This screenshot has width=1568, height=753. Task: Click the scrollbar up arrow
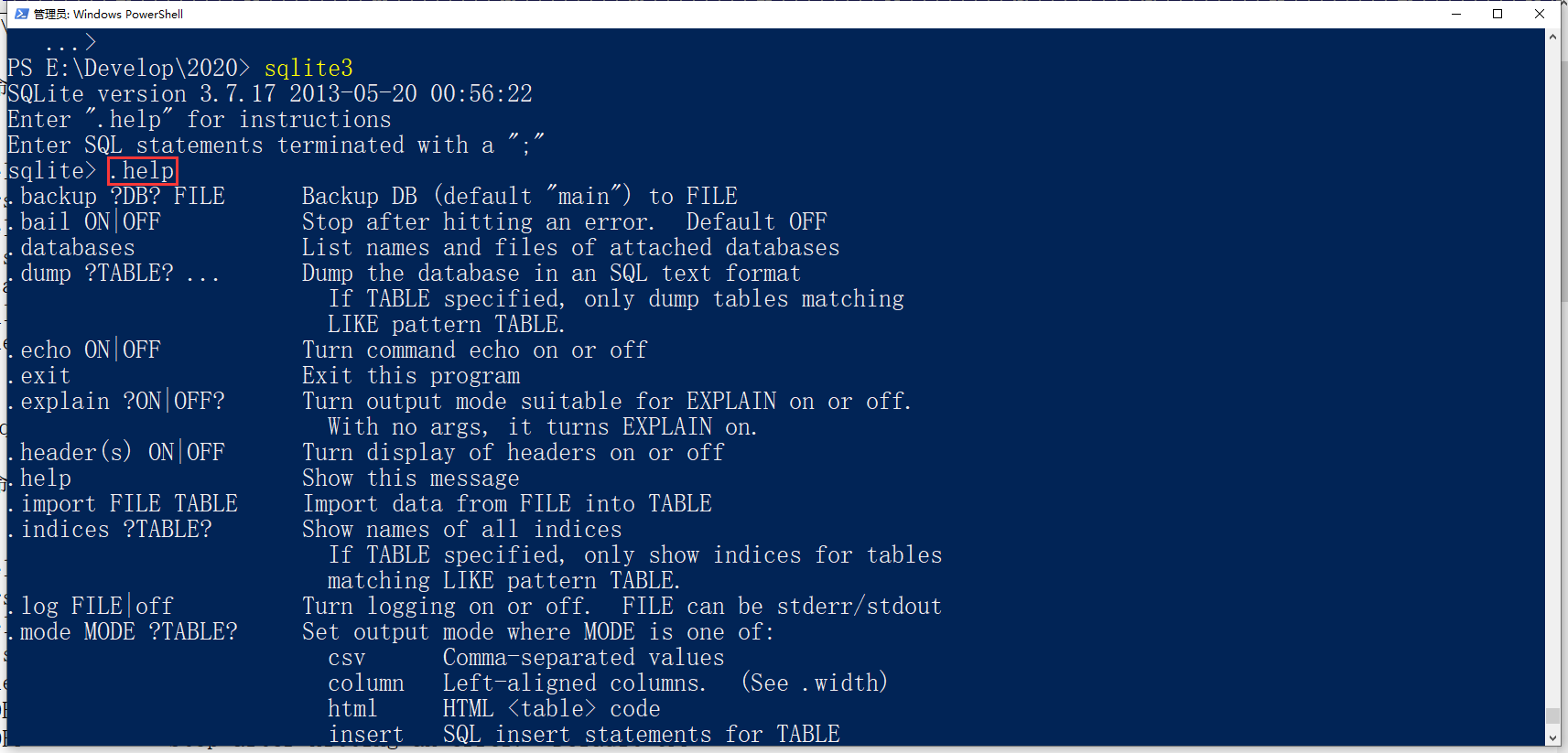(1552, 38)
